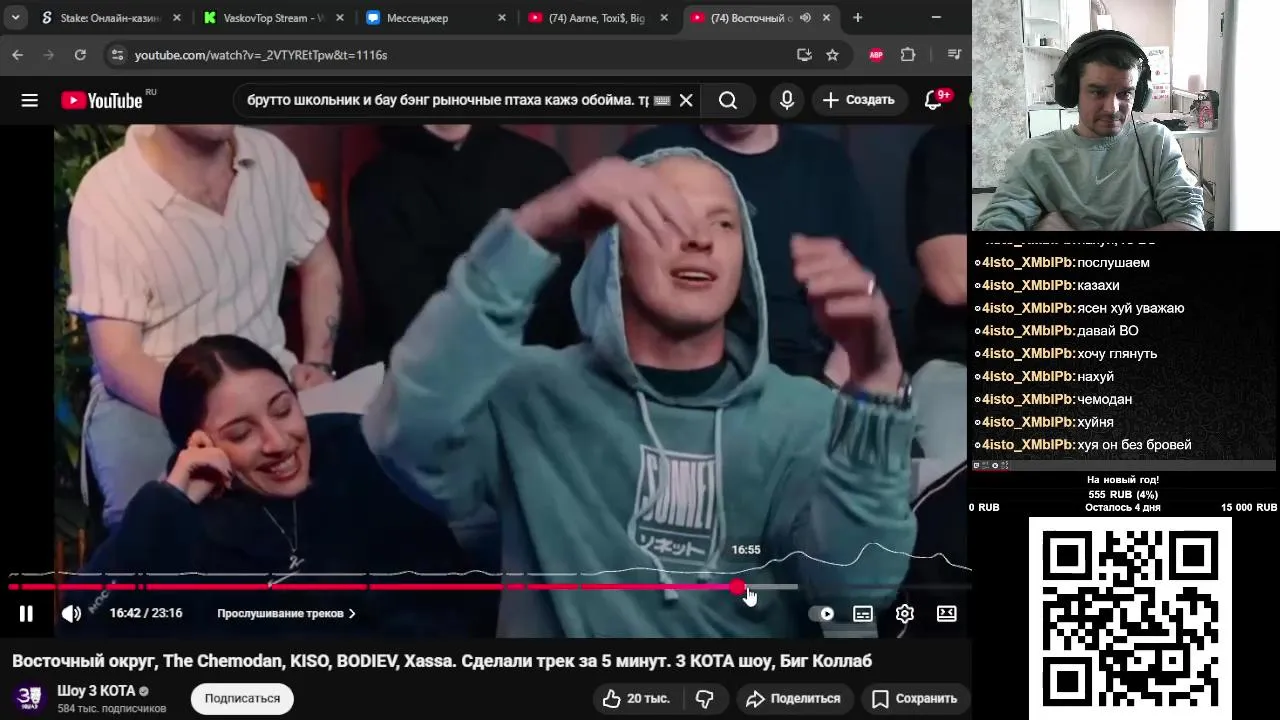Like the video (20 тыс.)
Image resolution: width=1280 pixels, height=720 pixels.
point(636,698)
